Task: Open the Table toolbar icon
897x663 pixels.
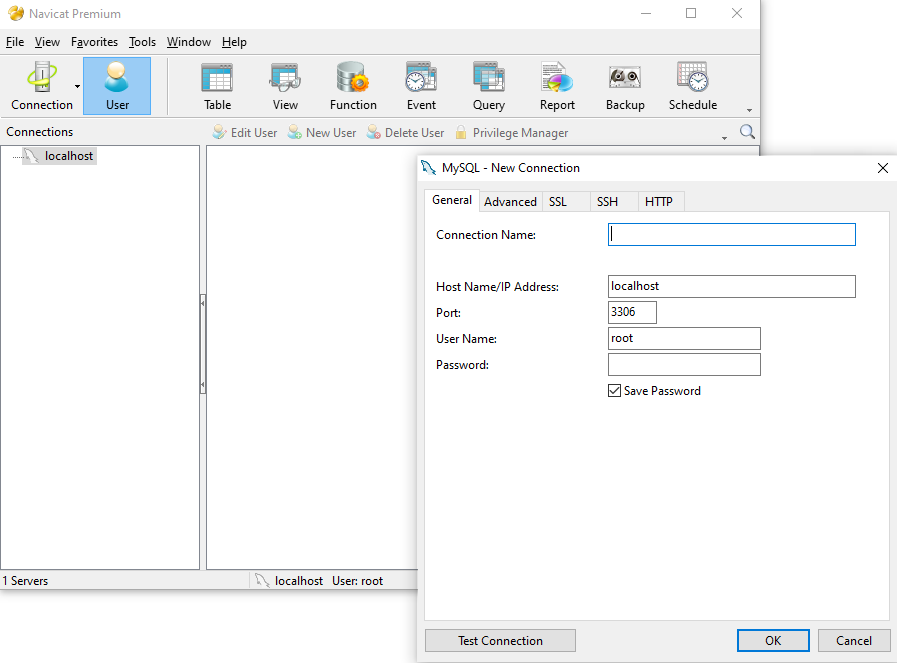Action: [x=217, y=86]
